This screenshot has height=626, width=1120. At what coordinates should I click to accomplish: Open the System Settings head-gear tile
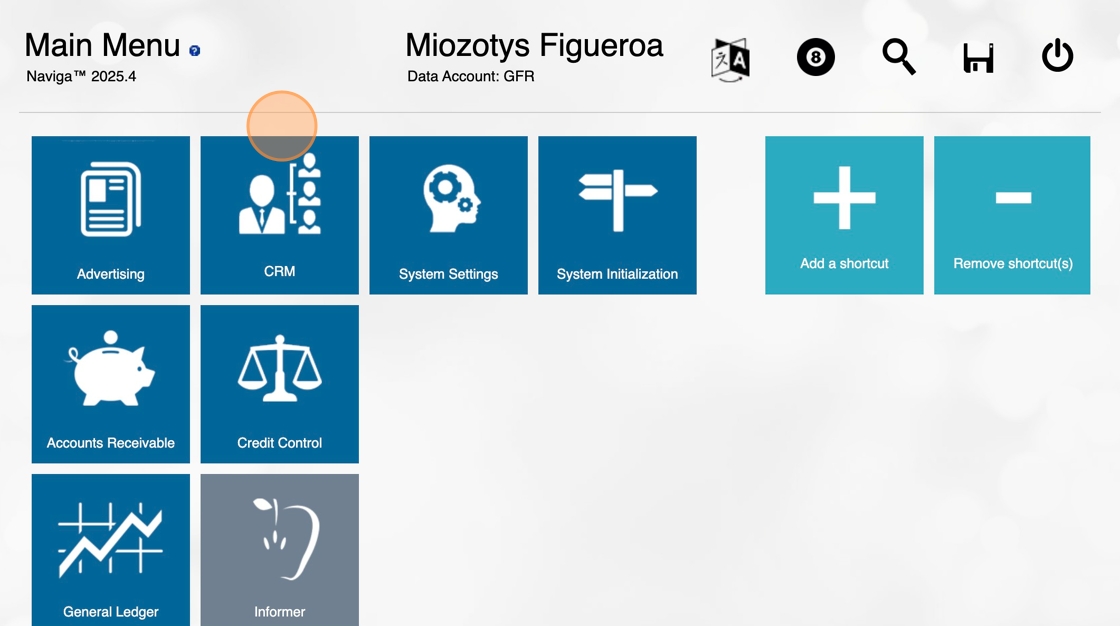click(448, 215)
